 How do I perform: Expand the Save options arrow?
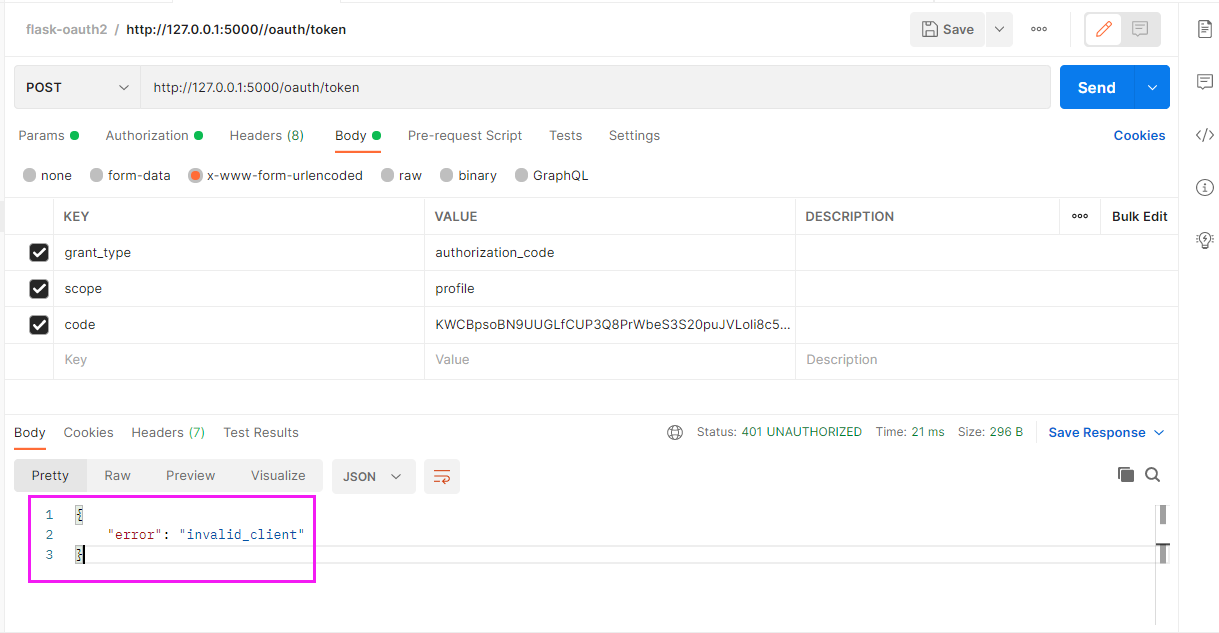coord(999,29)
